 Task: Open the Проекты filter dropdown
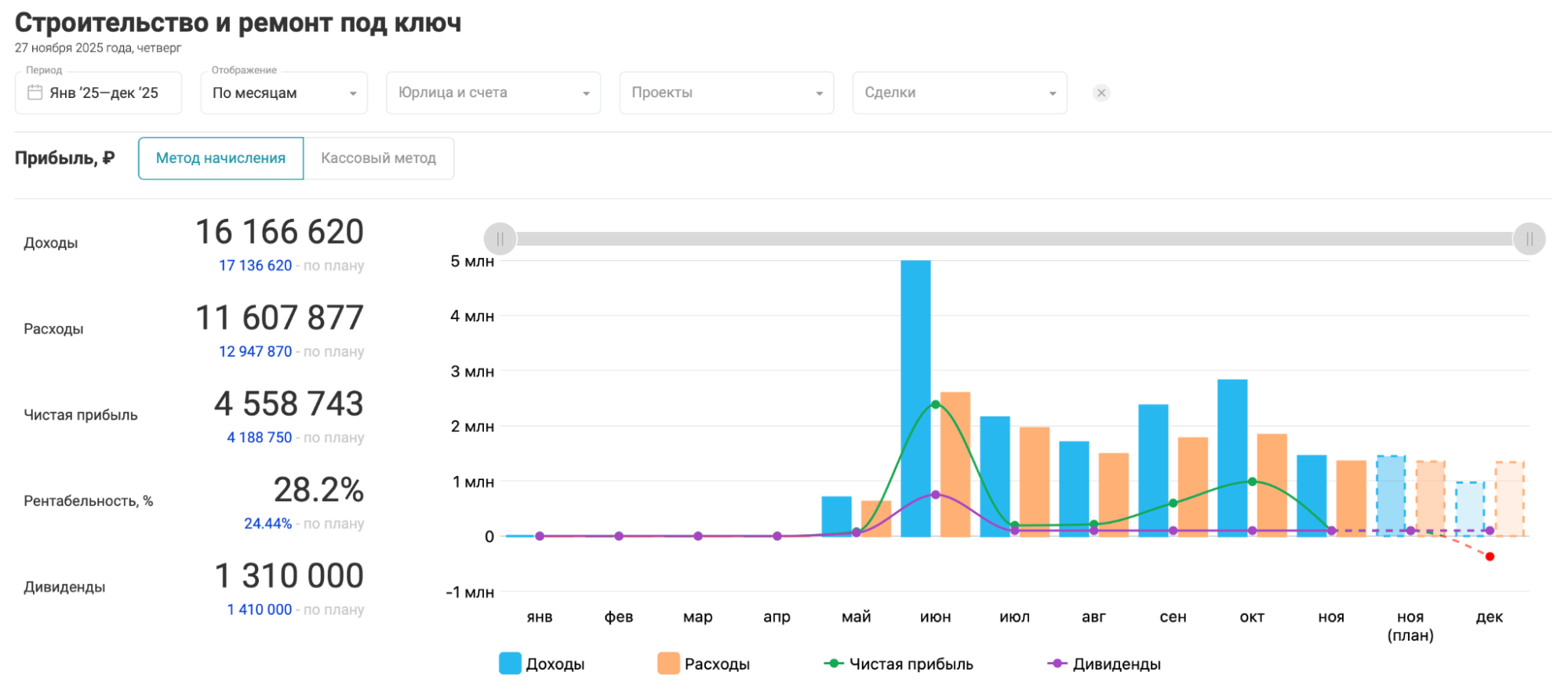click(x=726, y=93)
